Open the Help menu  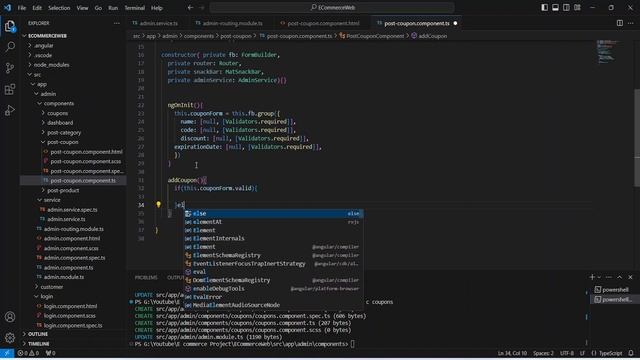click(157, 8)
